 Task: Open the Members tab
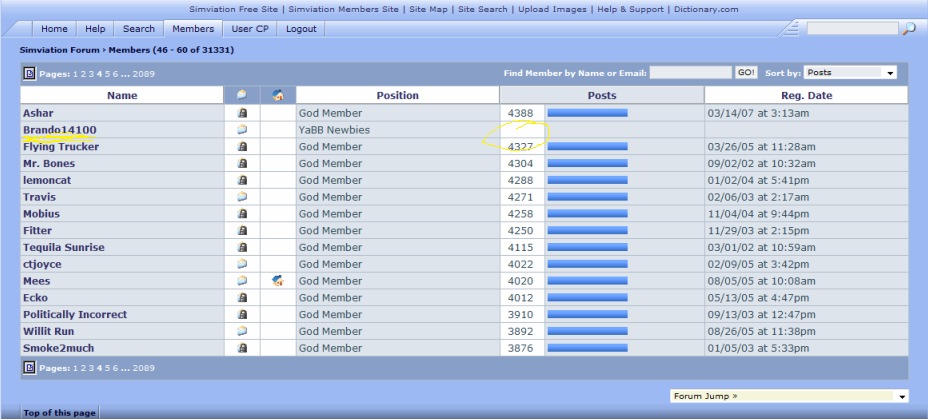(x=193, y=29)
